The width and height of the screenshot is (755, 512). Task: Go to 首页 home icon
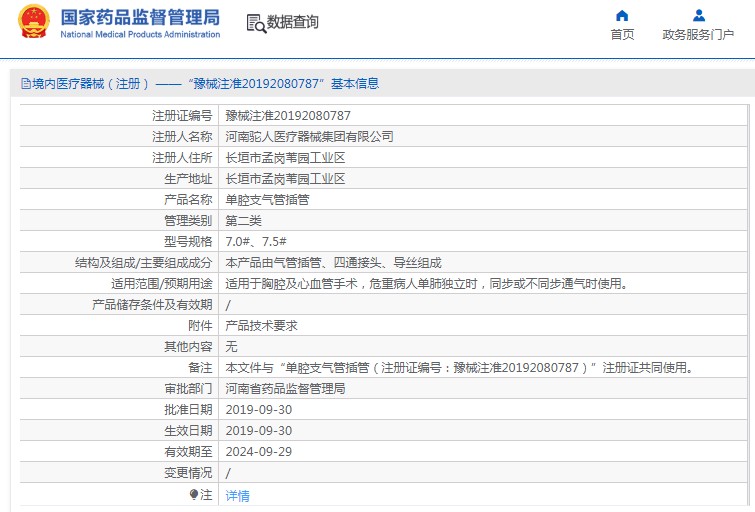622,15
